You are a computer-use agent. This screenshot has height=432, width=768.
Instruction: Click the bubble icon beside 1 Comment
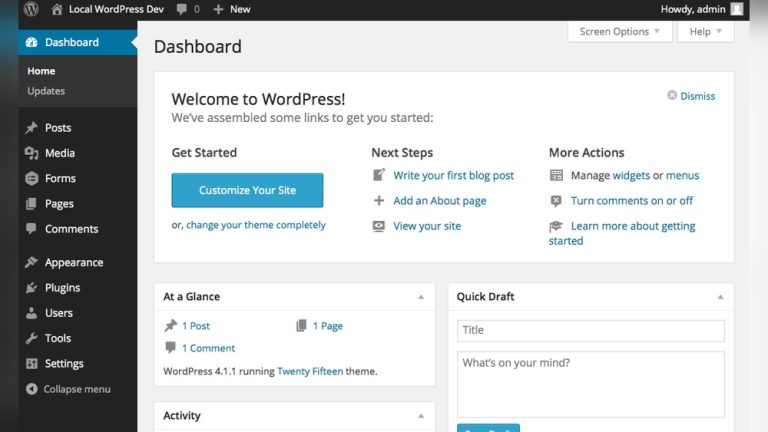pyautogui.click(x=170, y=348)
